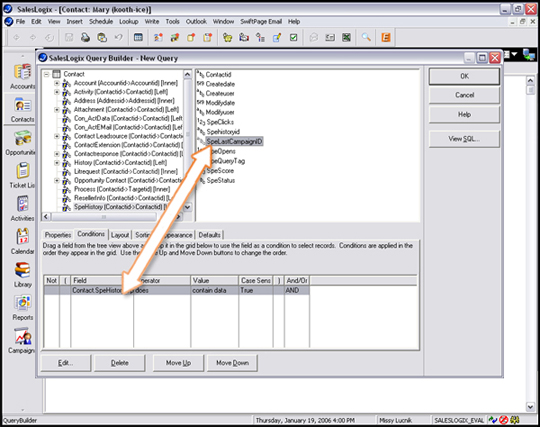Image resolution: width=540 pixels, height=427 pixels.
Task: Open the Library sidebar icon
Action: point(23,270)
